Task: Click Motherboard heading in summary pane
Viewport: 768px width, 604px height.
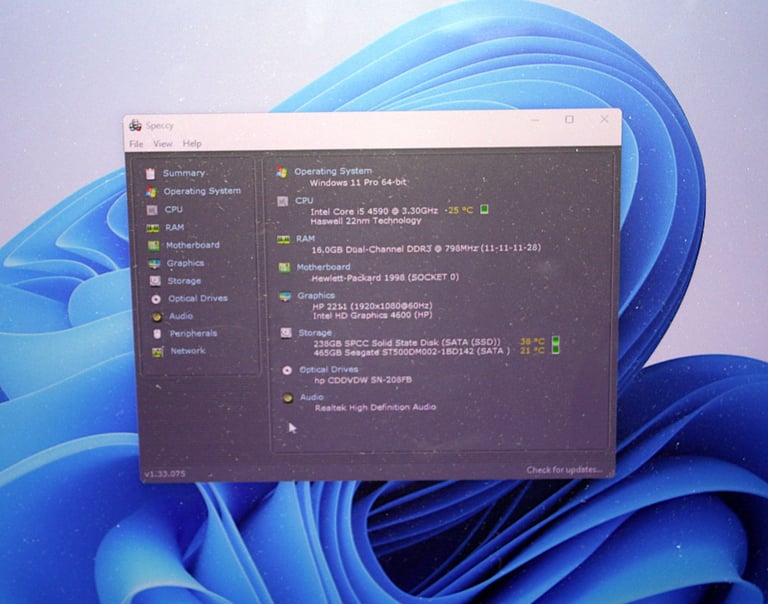Action: [324, 267]
